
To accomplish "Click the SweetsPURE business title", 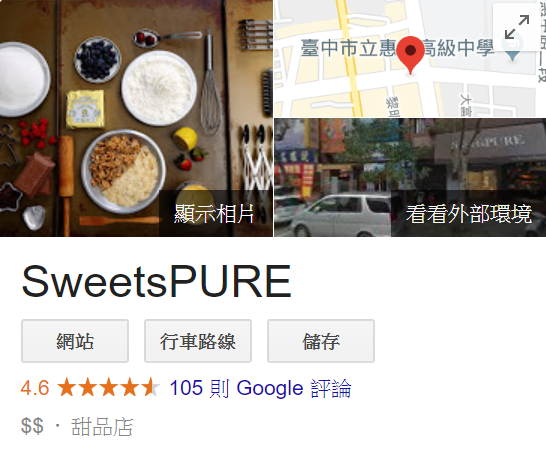I will tap(156, 281).
